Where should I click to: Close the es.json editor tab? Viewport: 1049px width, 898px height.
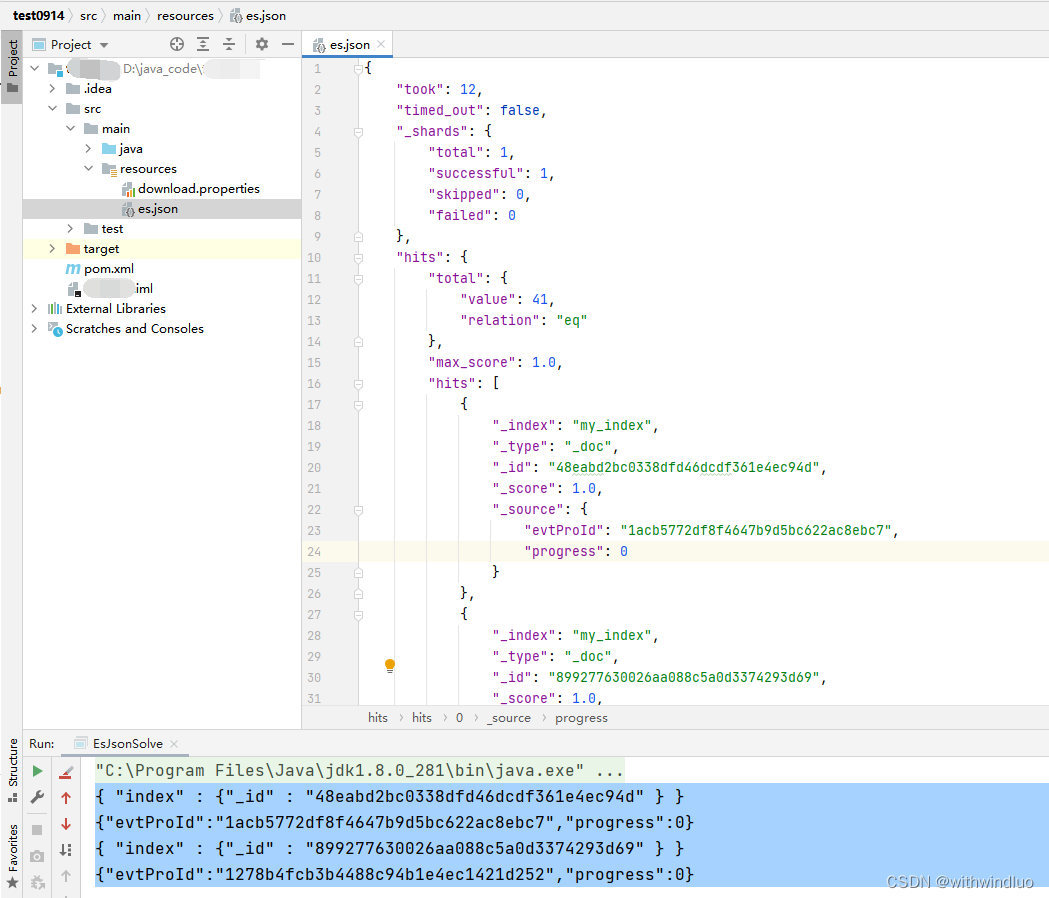(381, 44)
